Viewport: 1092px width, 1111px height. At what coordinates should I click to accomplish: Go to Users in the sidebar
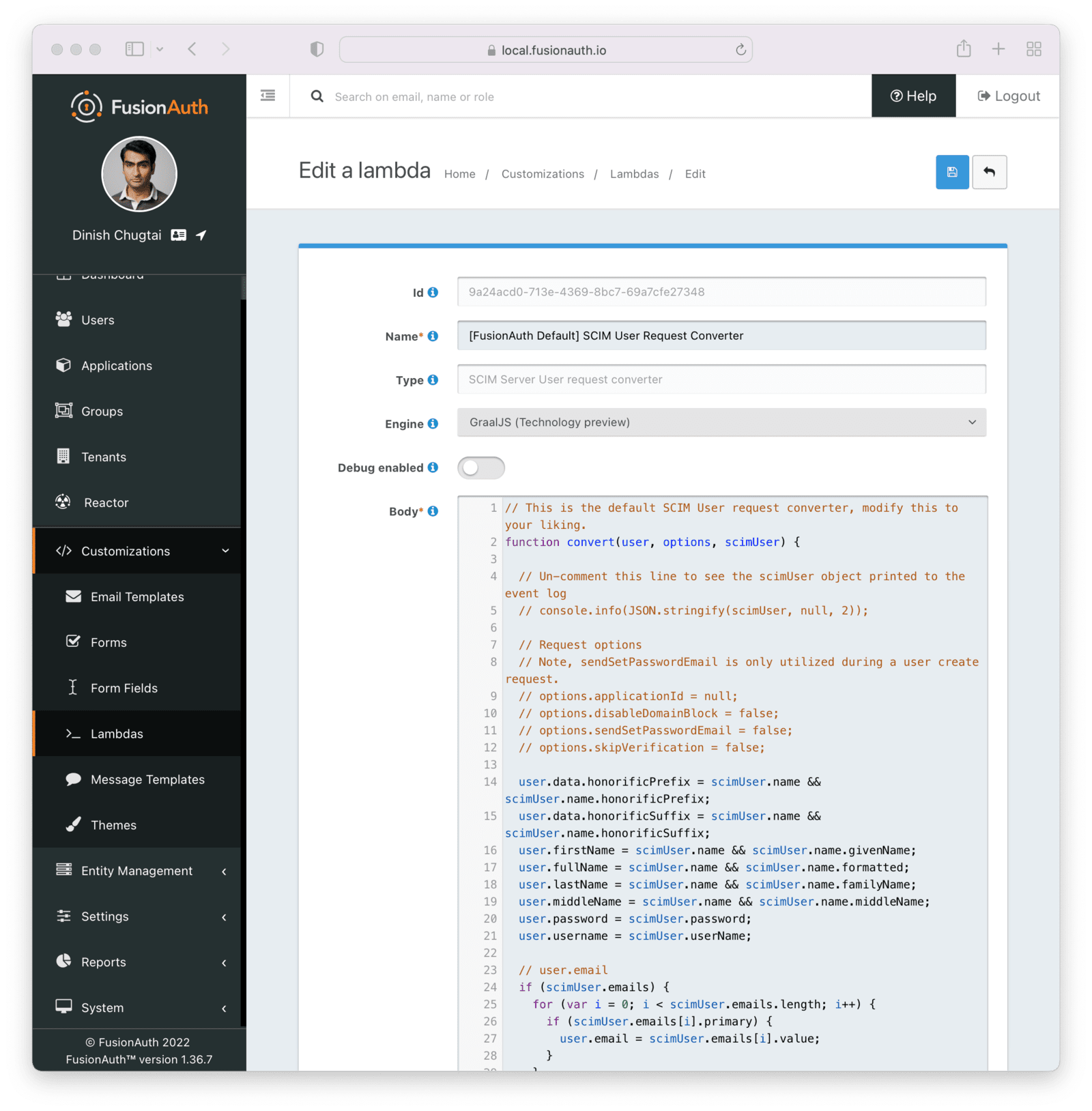98,320
